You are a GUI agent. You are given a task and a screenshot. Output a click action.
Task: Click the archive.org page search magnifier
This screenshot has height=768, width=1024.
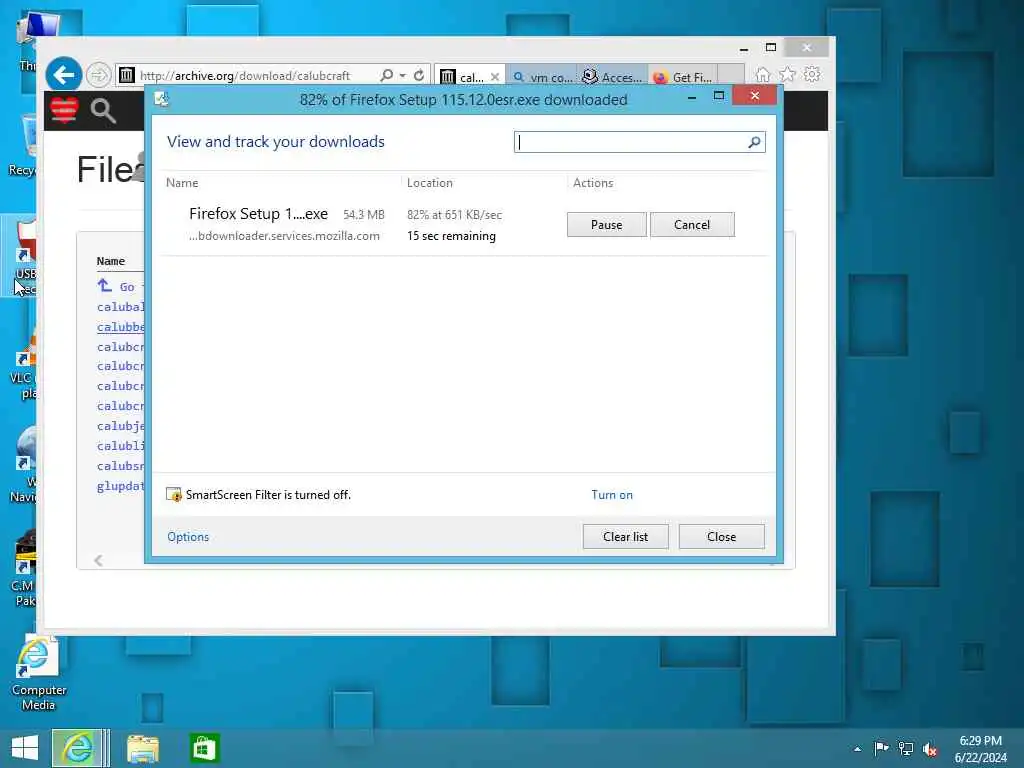[x=103, y=111]
